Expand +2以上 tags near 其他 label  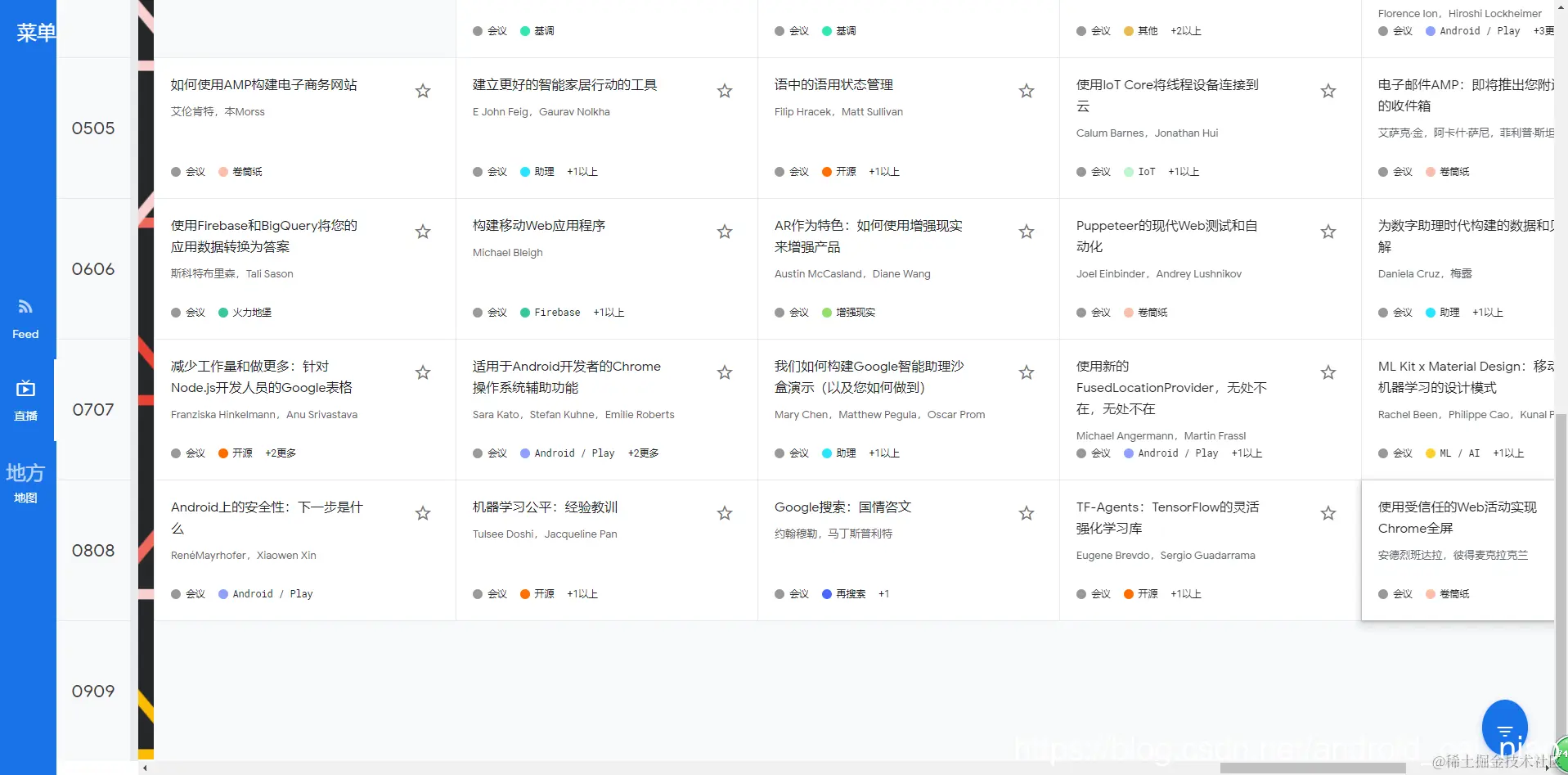pyautogui.click(x=1185, y=30)
